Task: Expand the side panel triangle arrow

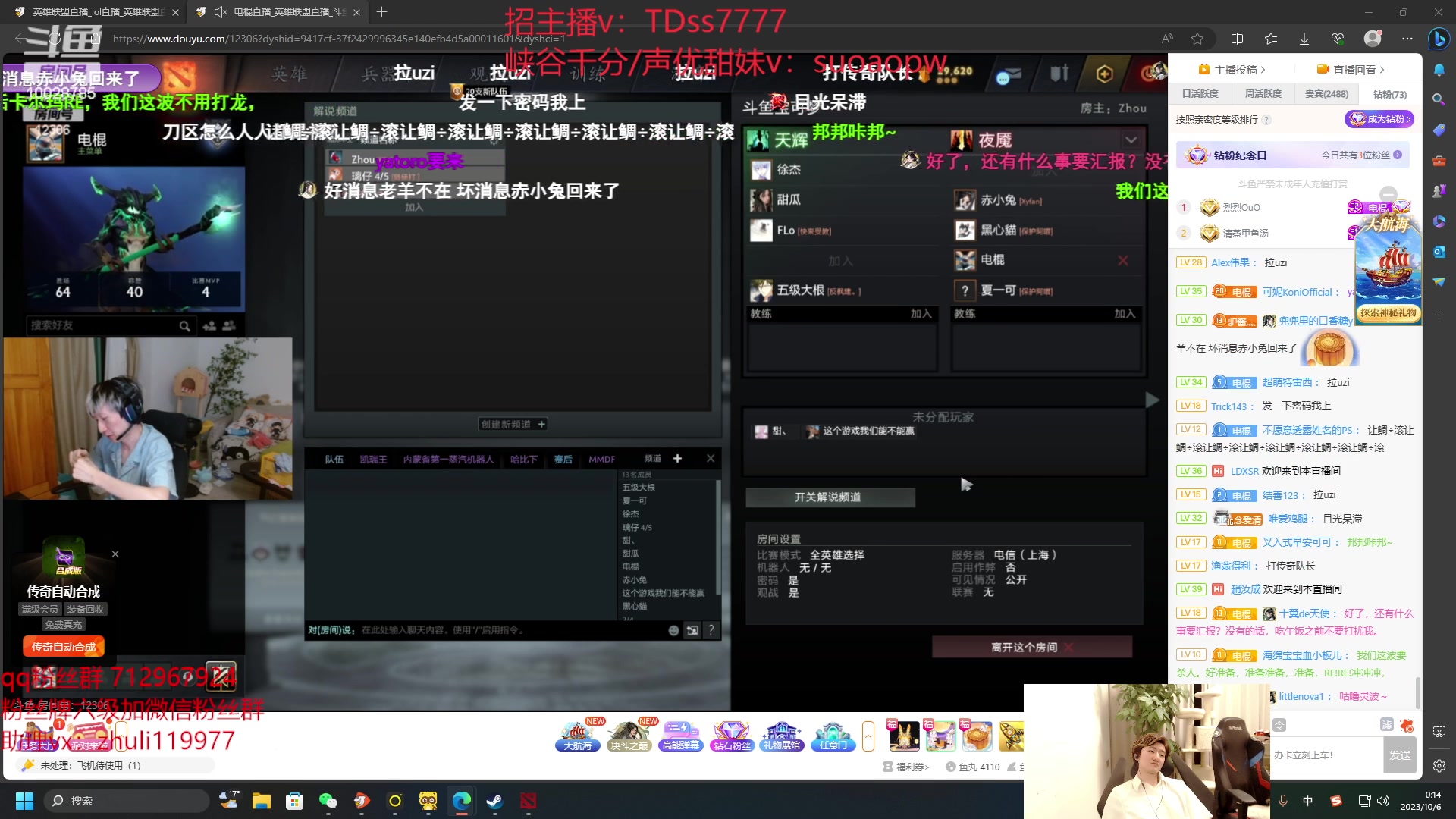Action: point(1152,400)
